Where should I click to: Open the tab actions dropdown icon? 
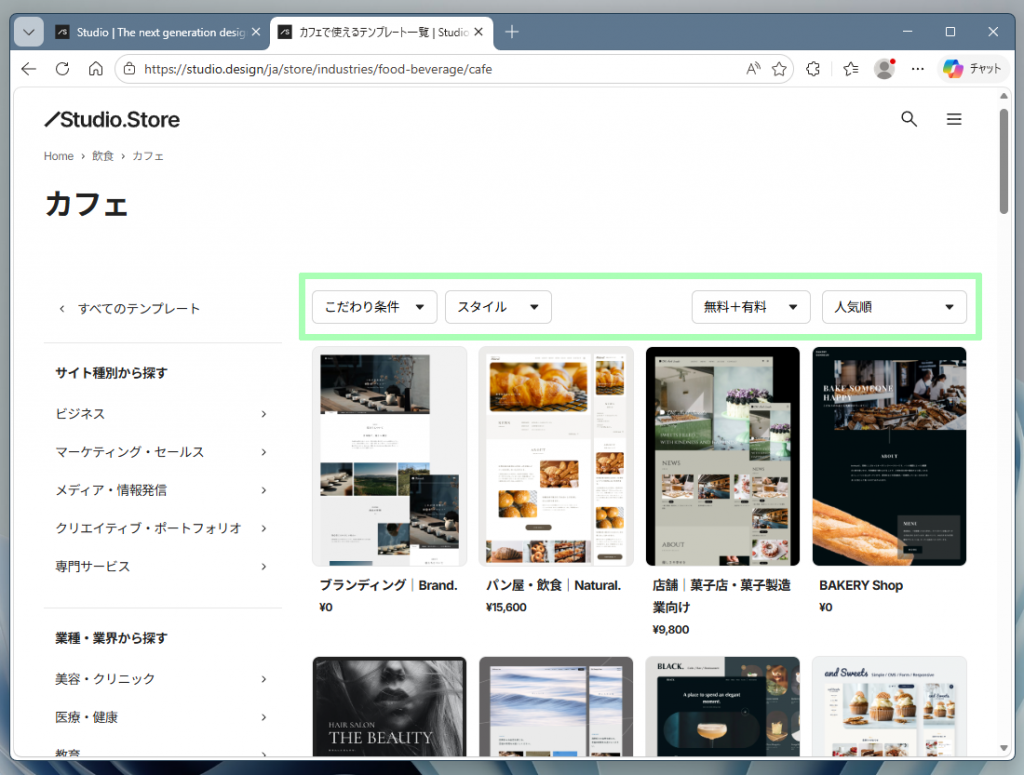(29, 32)
